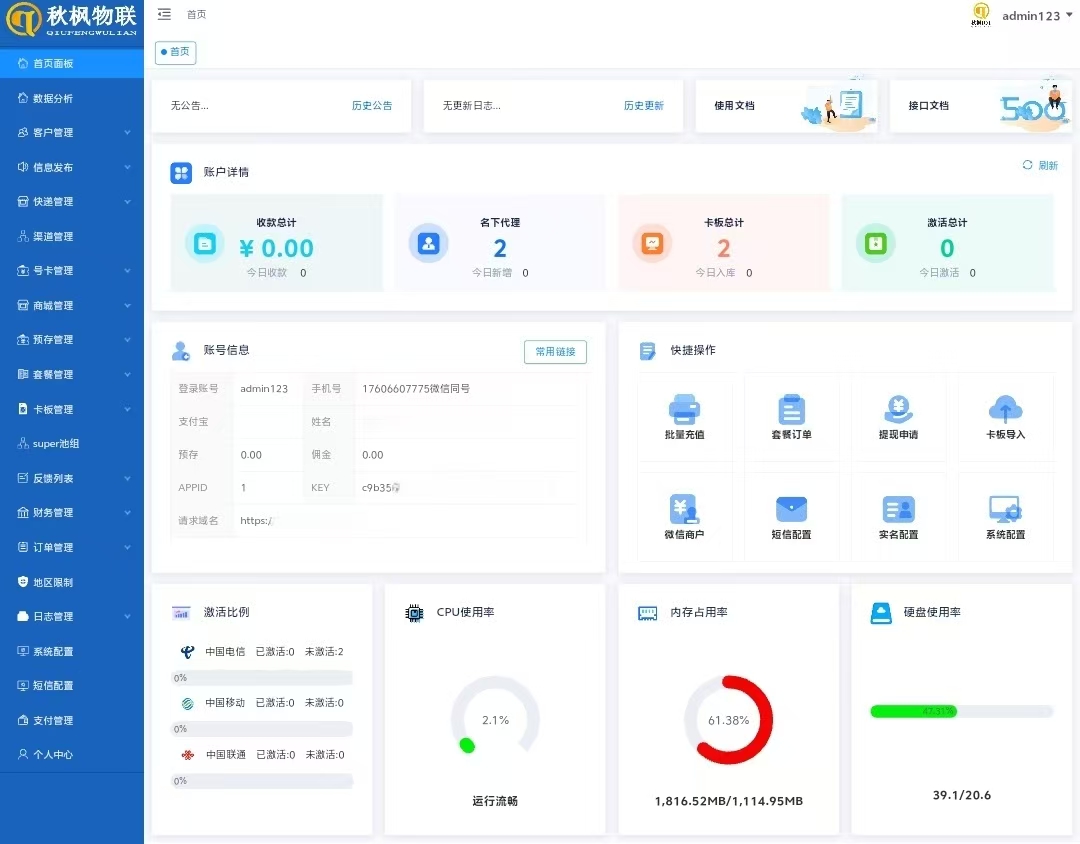Click the 系统配置 monitor icon

(1005, 509)
